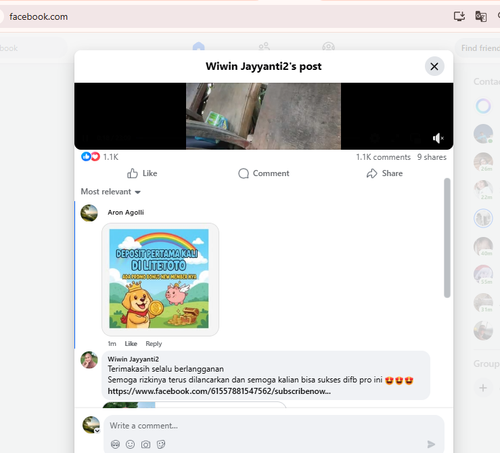Send the comment with arrow icon

click(x=431, y=444)
